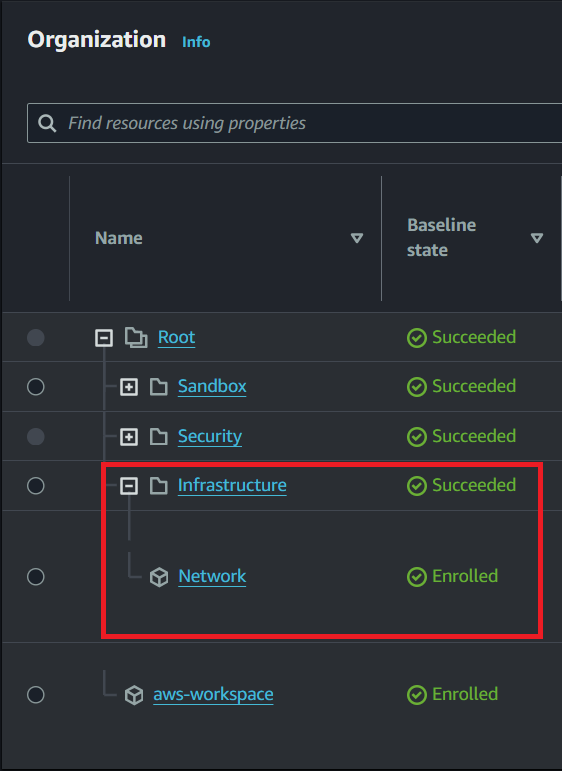Click the Succeeded checkmark icon for Root
Viewport: 562px width, 771px height.
(416, 338)
